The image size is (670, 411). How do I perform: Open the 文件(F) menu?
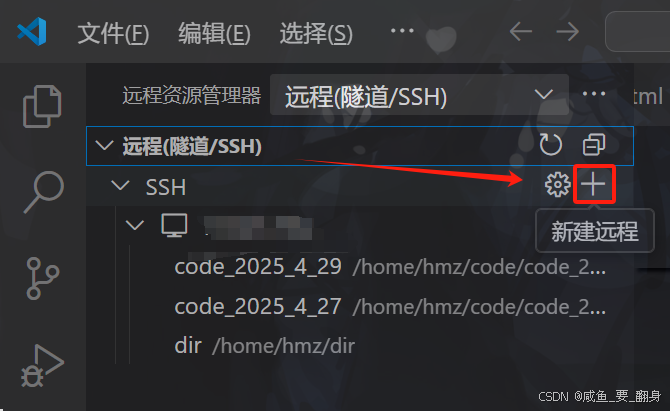pyautogui.click(x=113, y=33)
